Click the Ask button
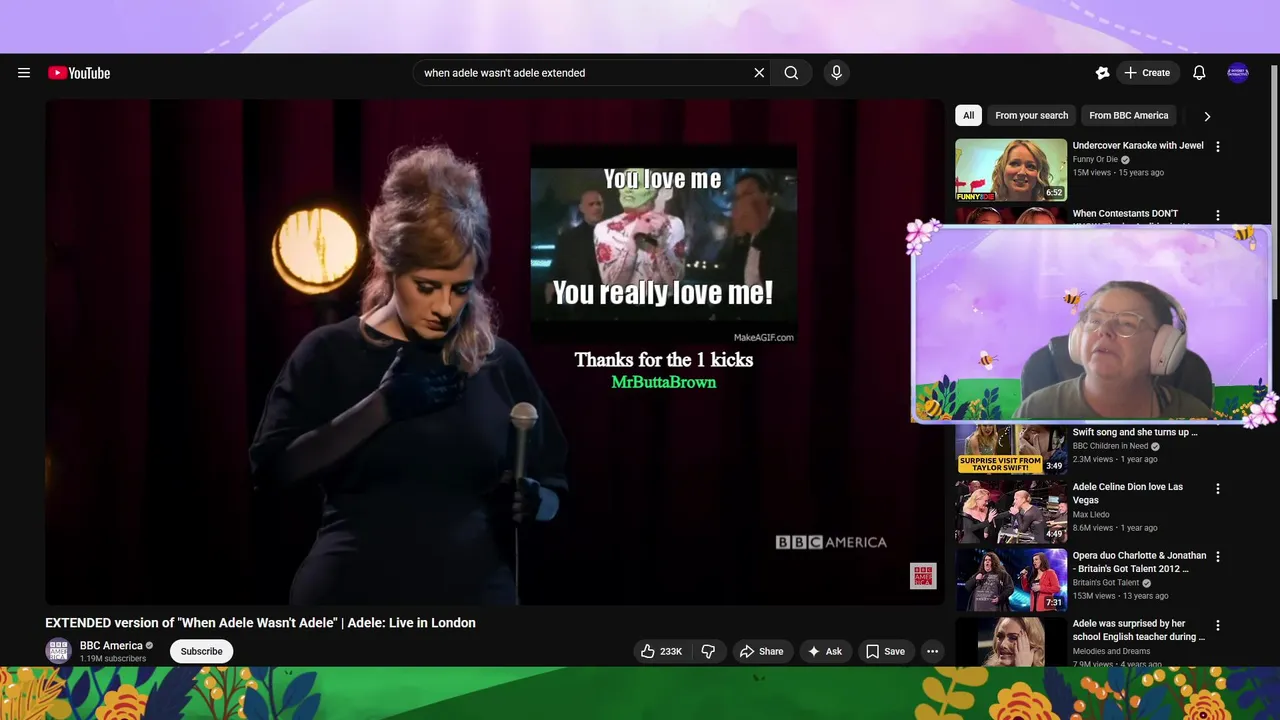Viewport: 1280px width, 720px height. [825, 651]
